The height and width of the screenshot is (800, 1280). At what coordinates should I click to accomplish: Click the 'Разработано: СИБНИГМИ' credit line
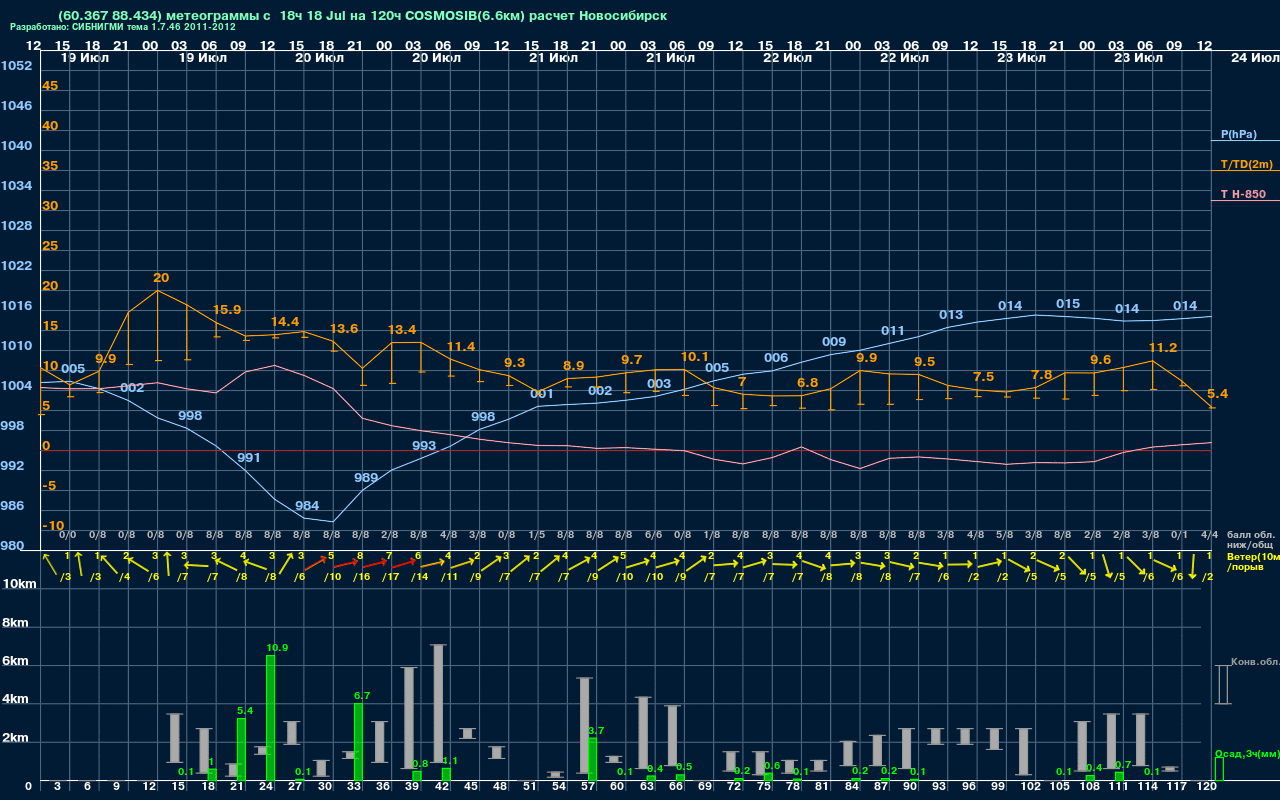tap(123, 27)
